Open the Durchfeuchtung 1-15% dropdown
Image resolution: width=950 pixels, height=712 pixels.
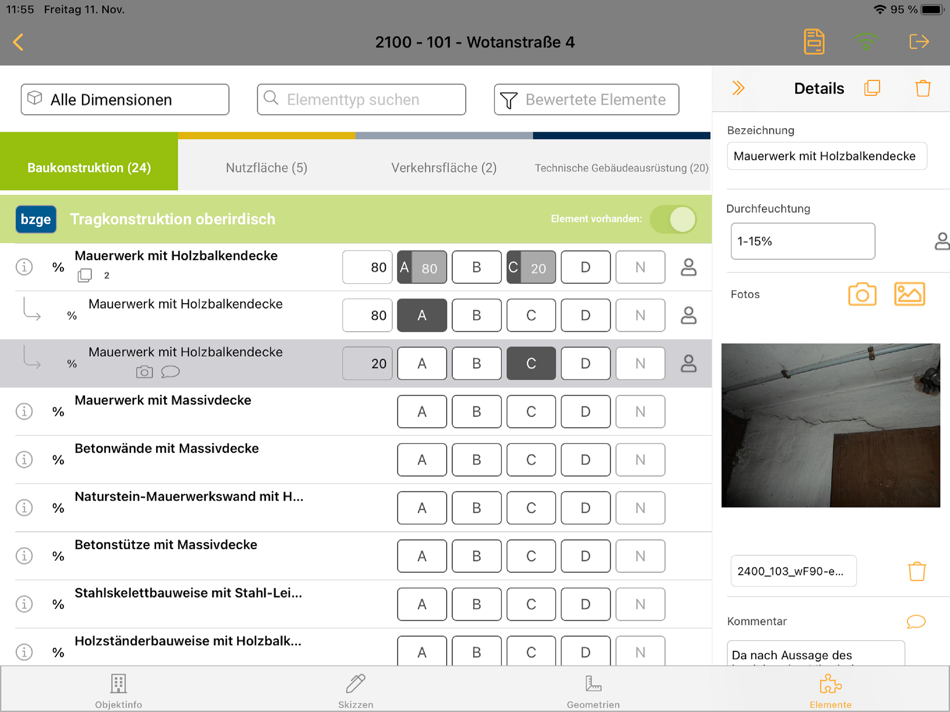click(803, 241)
